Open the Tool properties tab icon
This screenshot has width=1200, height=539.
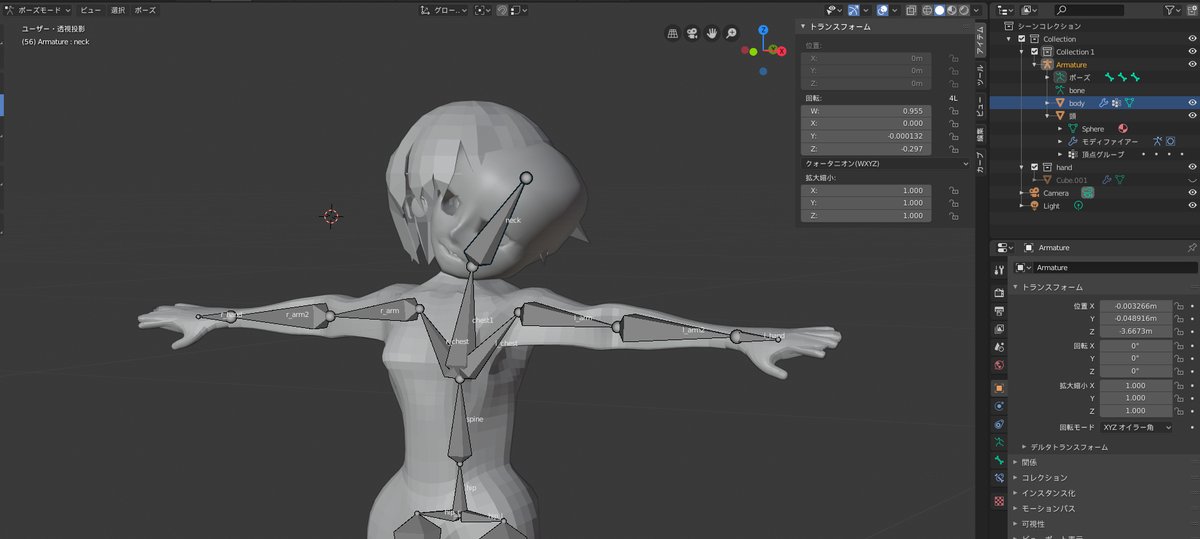coord(999,270)
